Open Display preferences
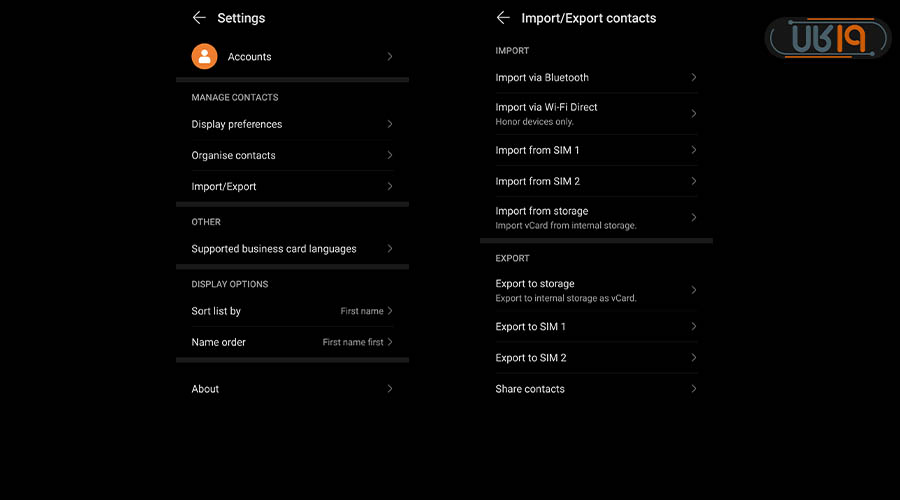This screenshot has height=500, width=900. click(237, 125)
